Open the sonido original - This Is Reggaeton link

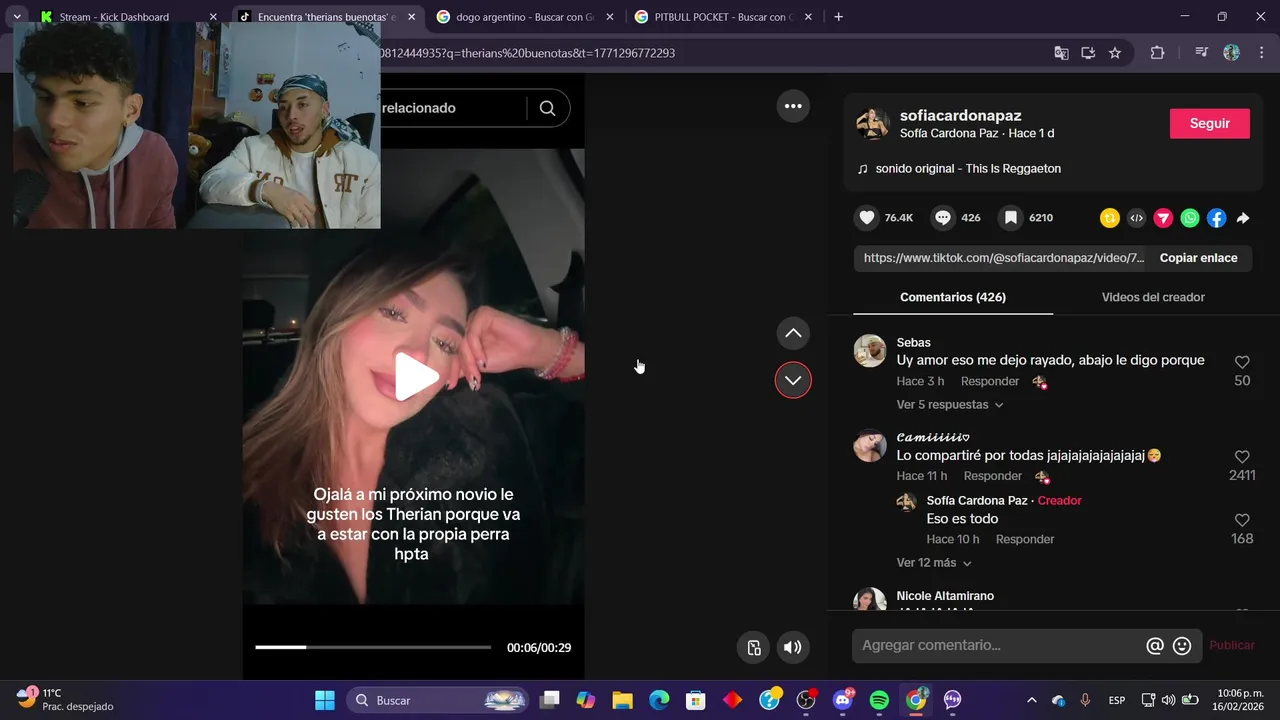[967, 169]
